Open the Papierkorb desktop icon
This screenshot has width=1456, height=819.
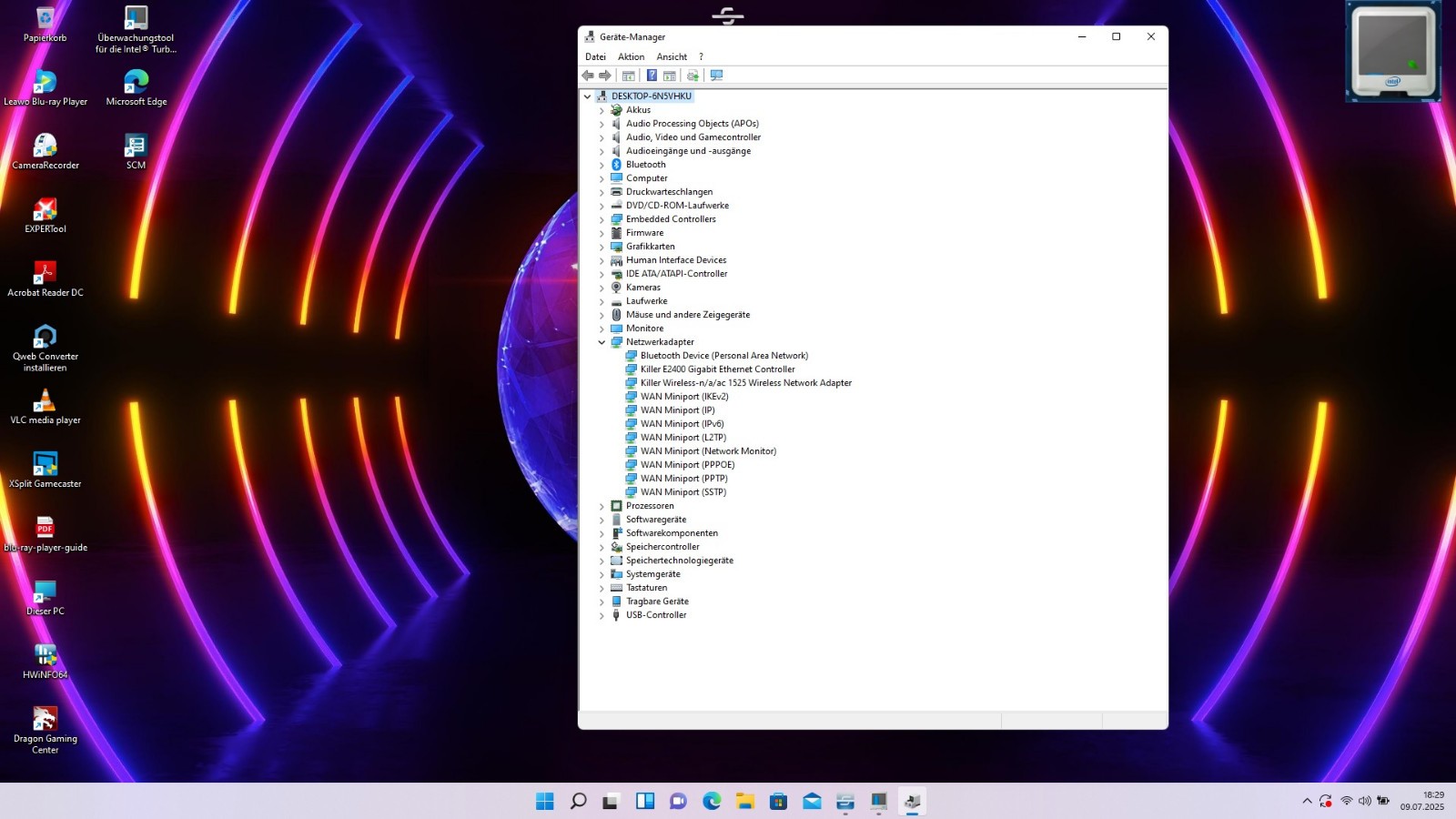click(45, 25)
